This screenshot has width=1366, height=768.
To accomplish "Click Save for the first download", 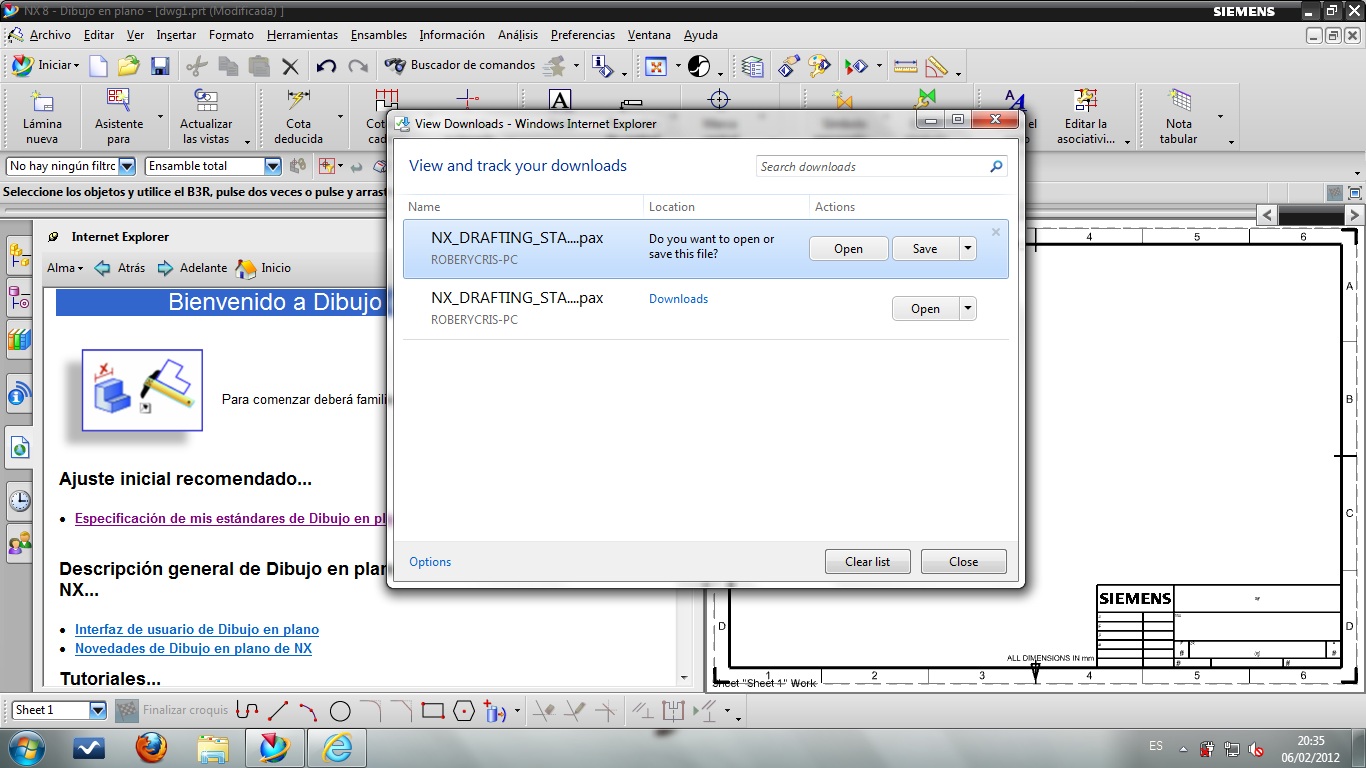I will click(x=925, y=249).
